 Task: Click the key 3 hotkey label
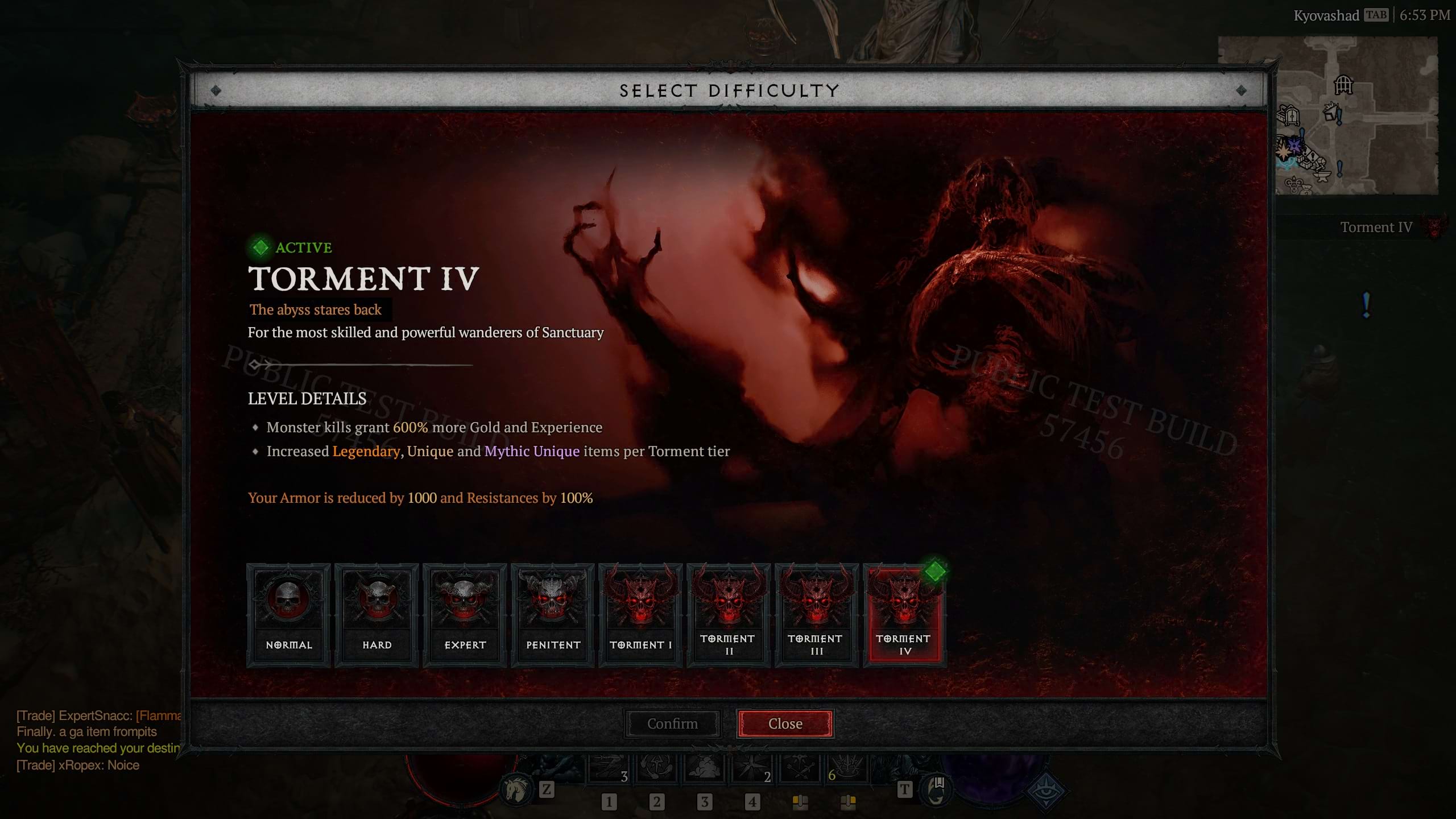[704, 802]
